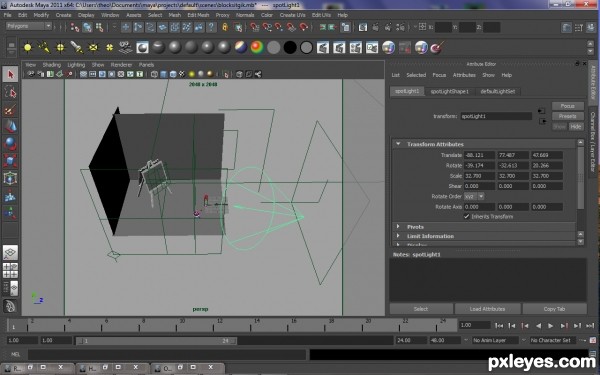This screenshot has width=600, height=375.
Task: Play the animation forwards
Action: [551, 326]
